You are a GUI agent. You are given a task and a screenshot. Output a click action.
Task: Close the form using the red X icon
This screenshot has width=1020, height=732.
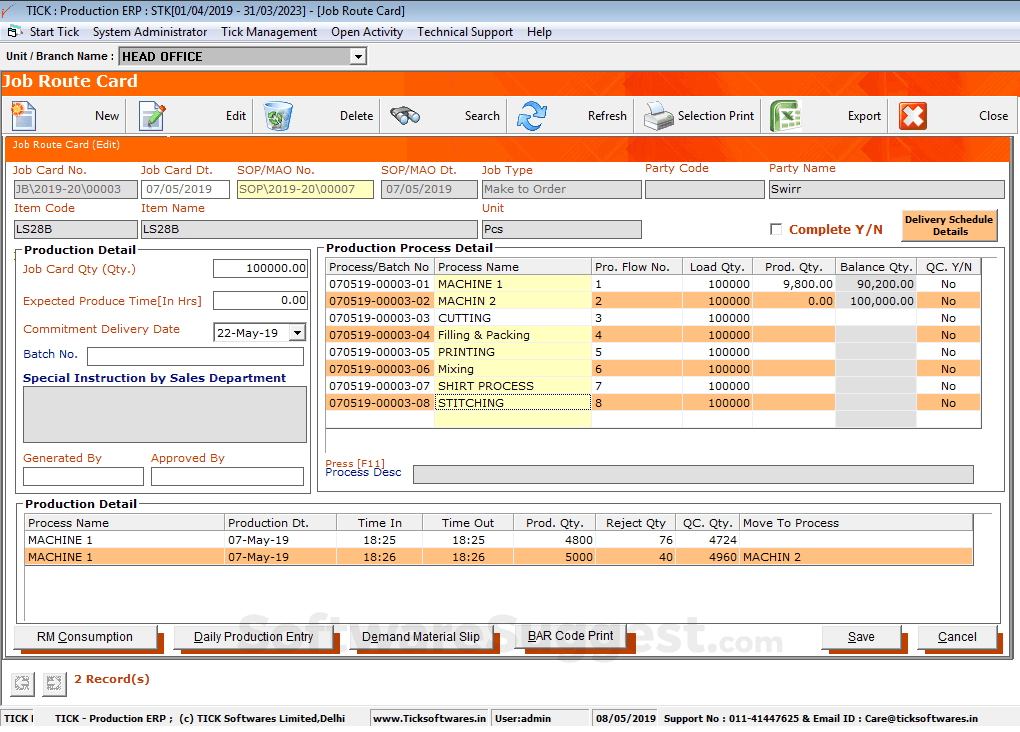pyautogui.click(x=912, y=115)
